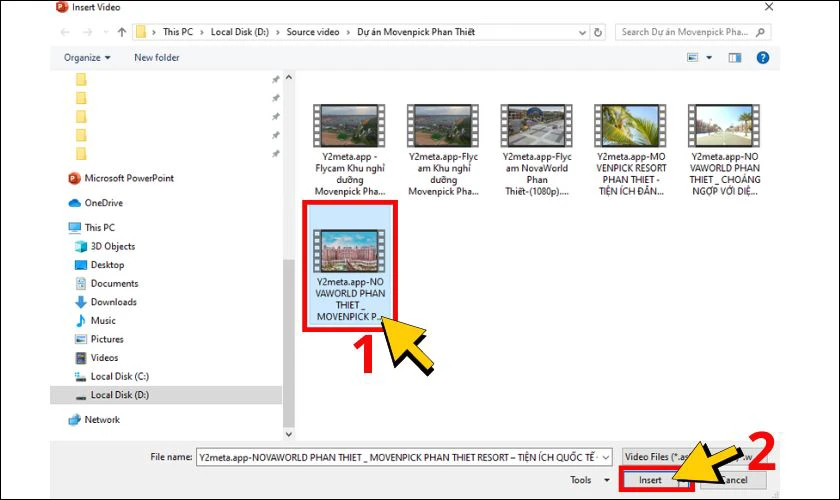Open the Help question mark icon

pos(763,57)
